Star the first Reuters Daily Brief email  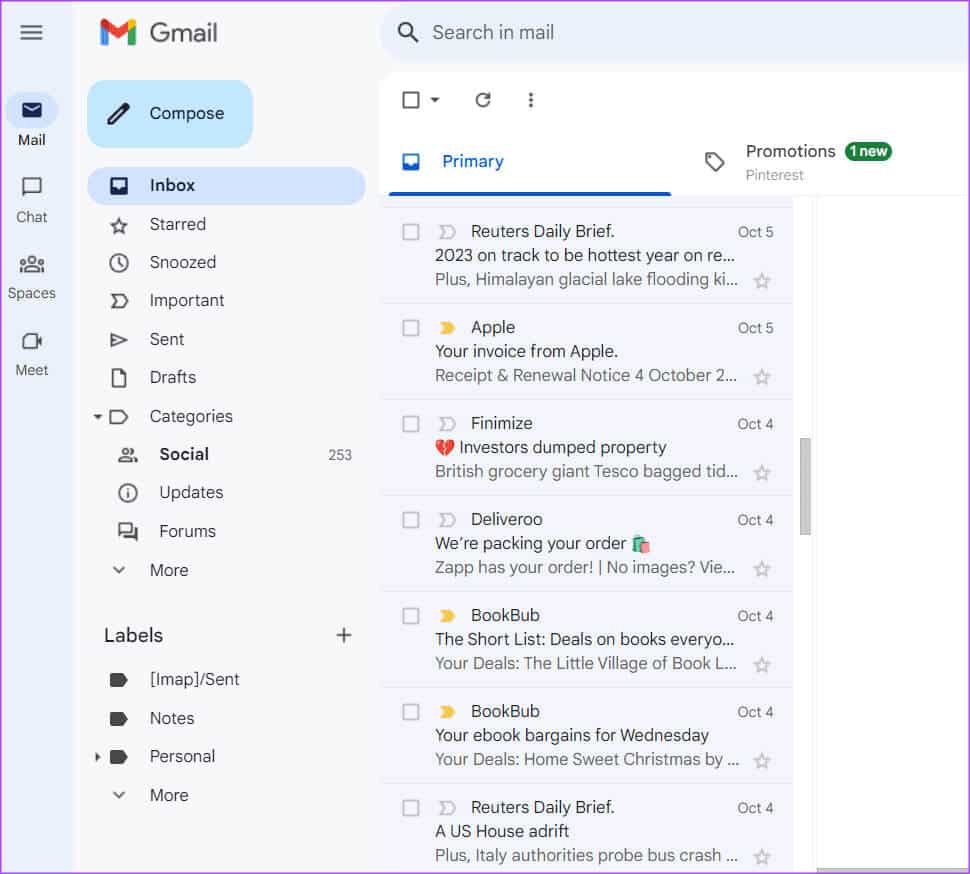762,281
